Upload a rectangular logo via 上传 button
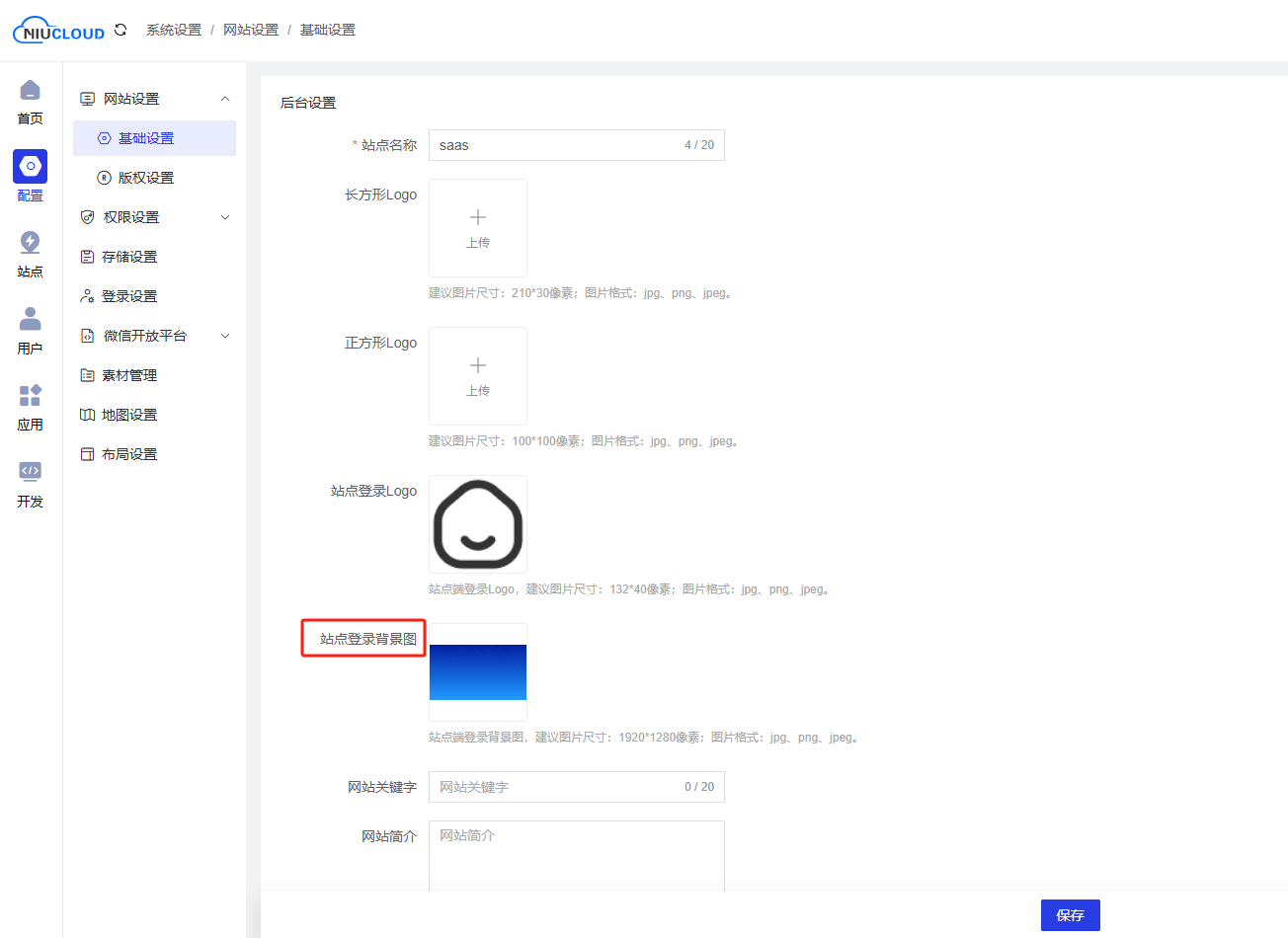Viewport: 1288px width, 938px height. tap(477, 228)
